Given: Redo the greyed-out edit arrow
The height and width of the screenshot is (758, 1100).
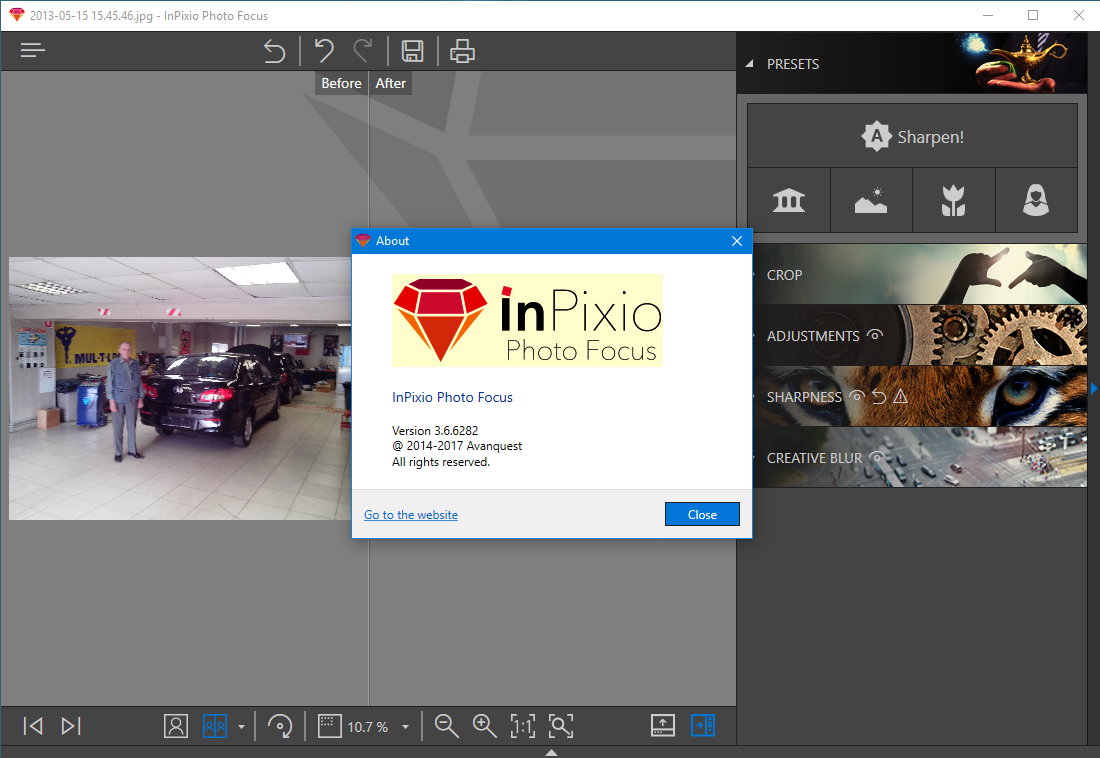Looking at the screenshot, I should coord(363,51).
